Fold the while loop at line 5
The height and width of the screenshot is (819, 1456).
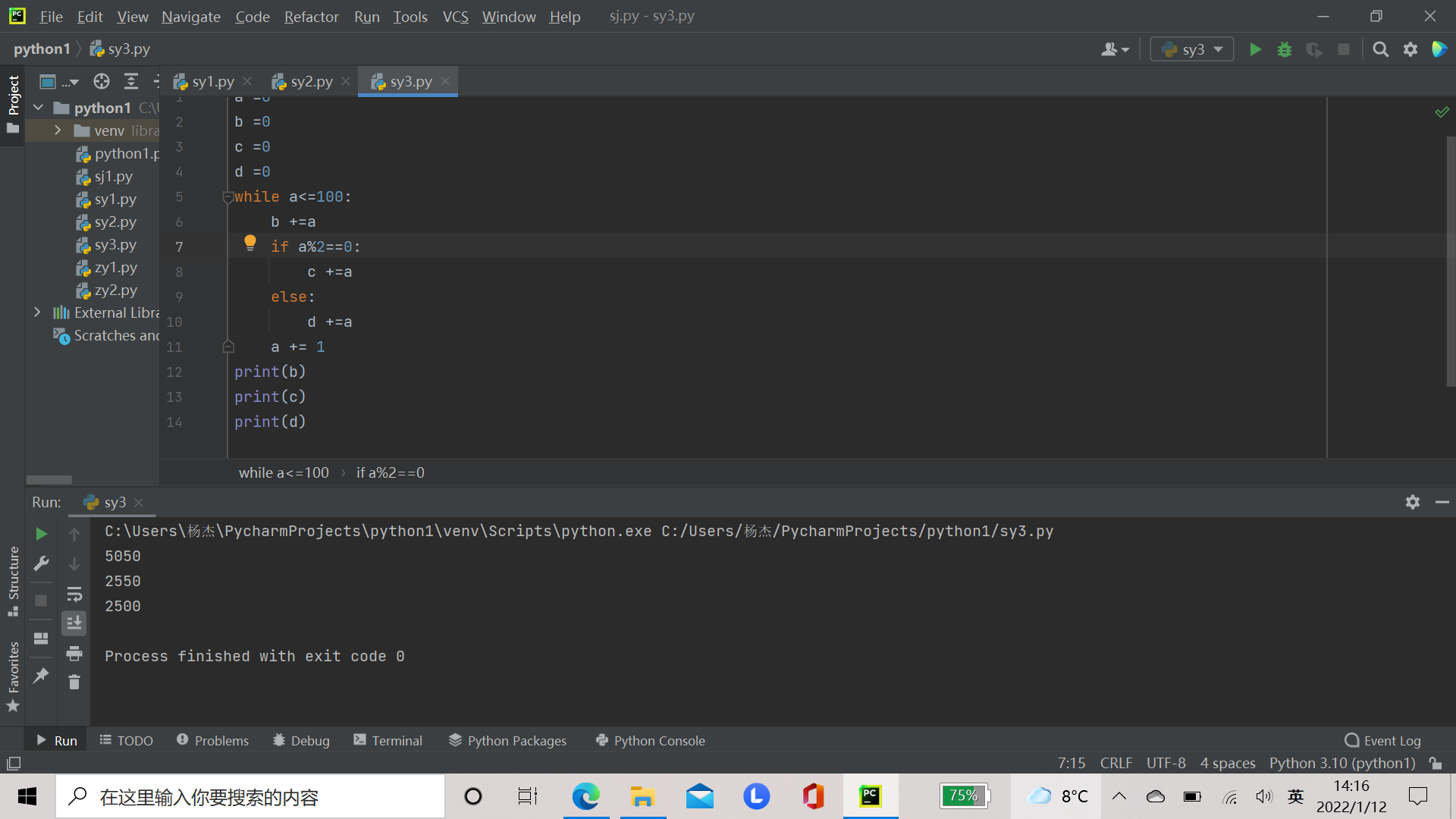(x=227, y=197)
